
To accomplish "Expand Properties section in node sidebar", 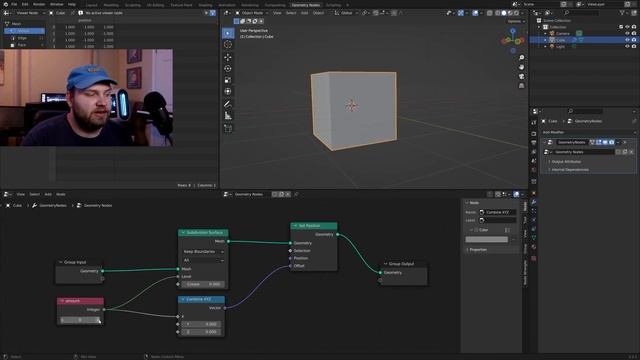I will coord(477,250).
